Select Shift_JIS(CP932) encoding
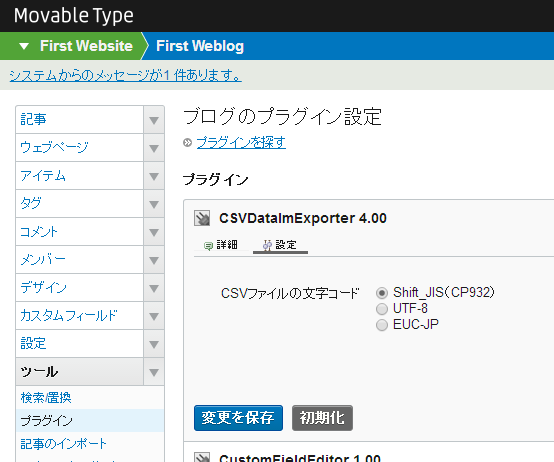The image size is (554, 462). tap(382, 293)
